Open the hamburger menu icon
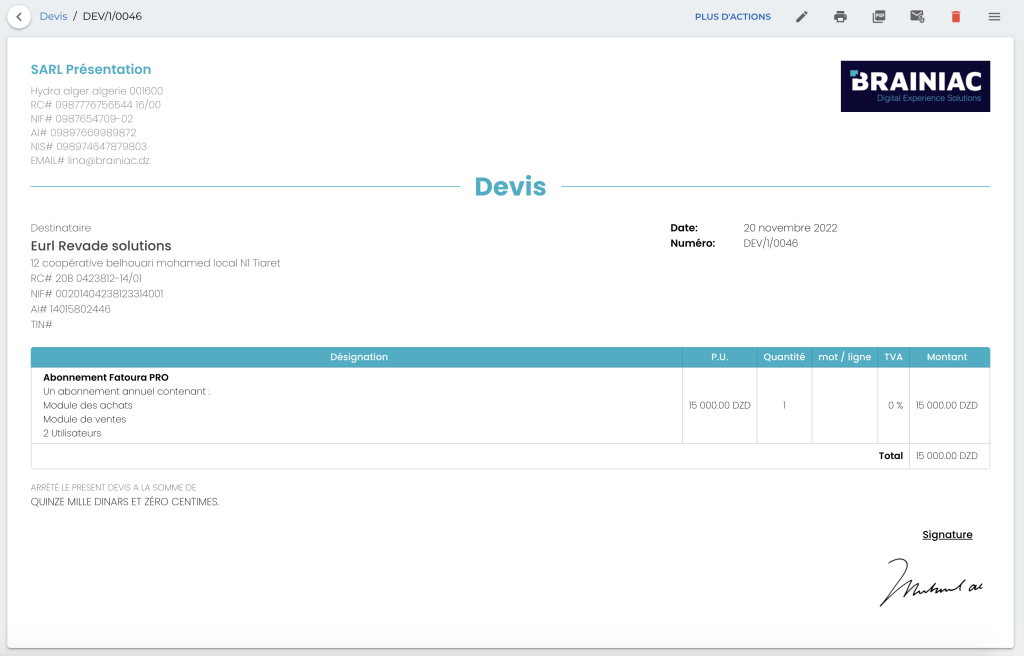Screen dimensions: 1024x656 pos(994,17)
